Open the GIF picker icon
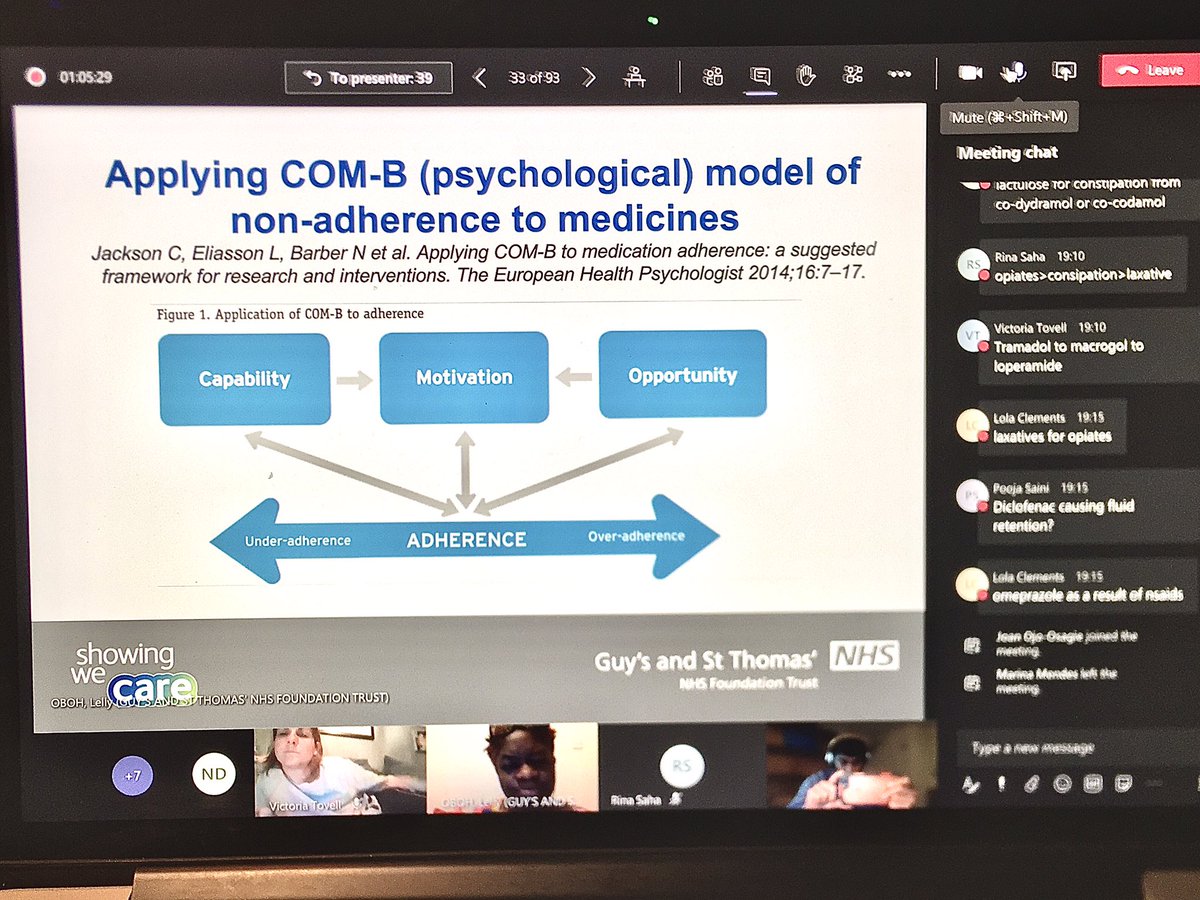1200x900 pixels. pyautogui.click(x=1093, y=786)
